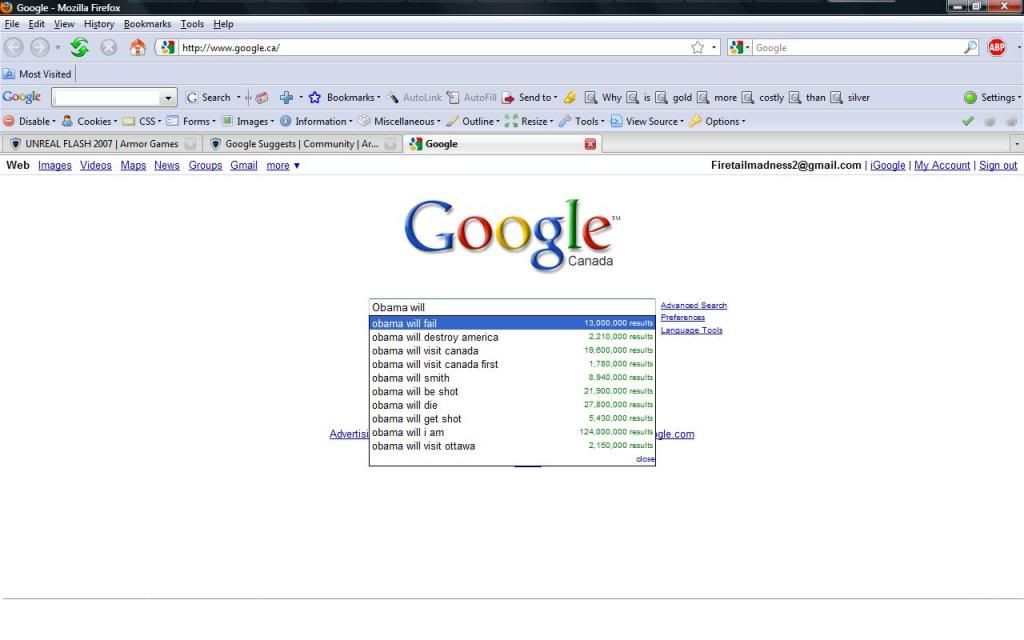Click the Most Visited bookmarks button

pyautogui.click(x=37, y=74)
